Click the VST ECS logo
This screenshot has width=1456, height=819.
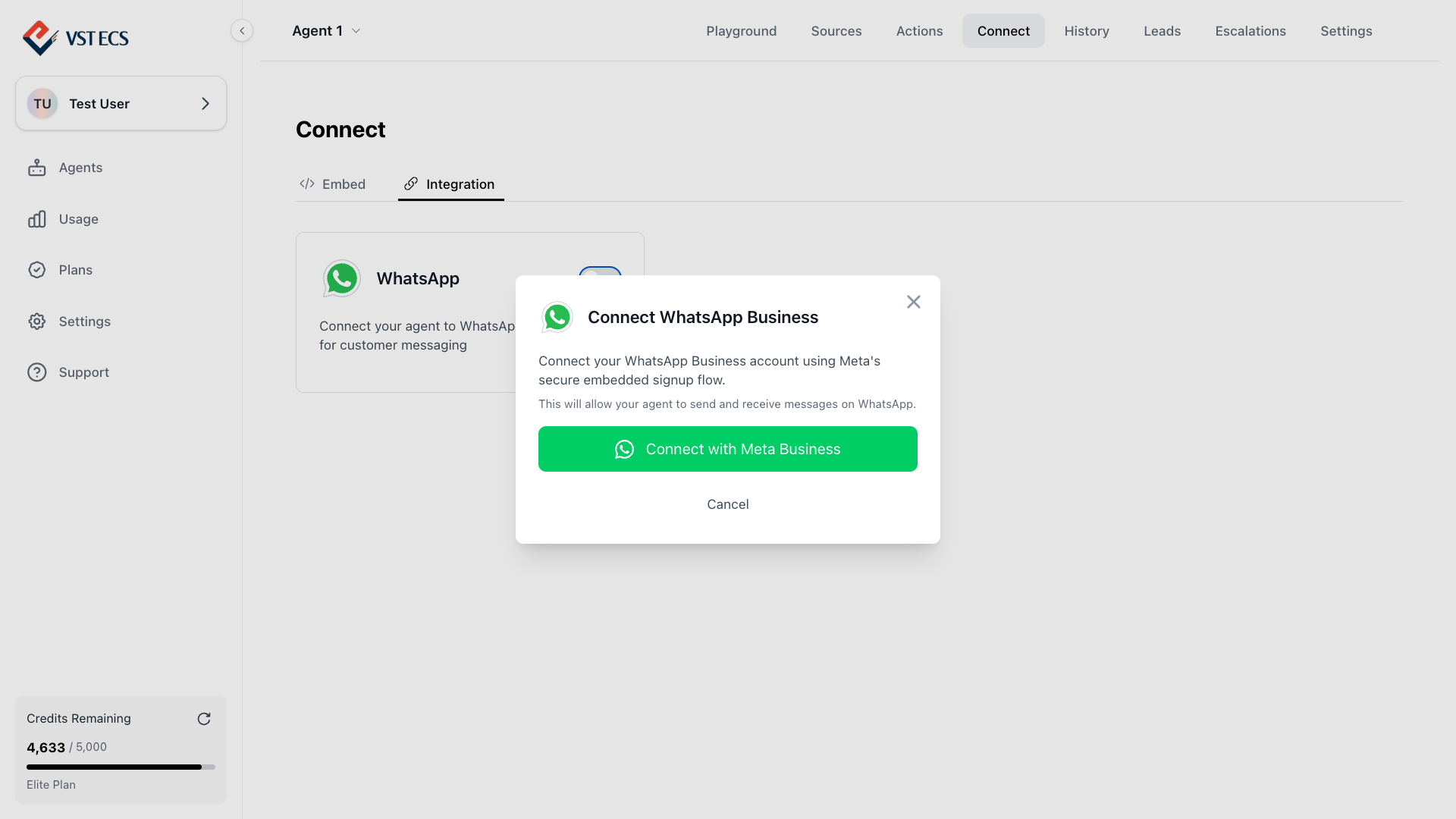[x=76, y=38]
